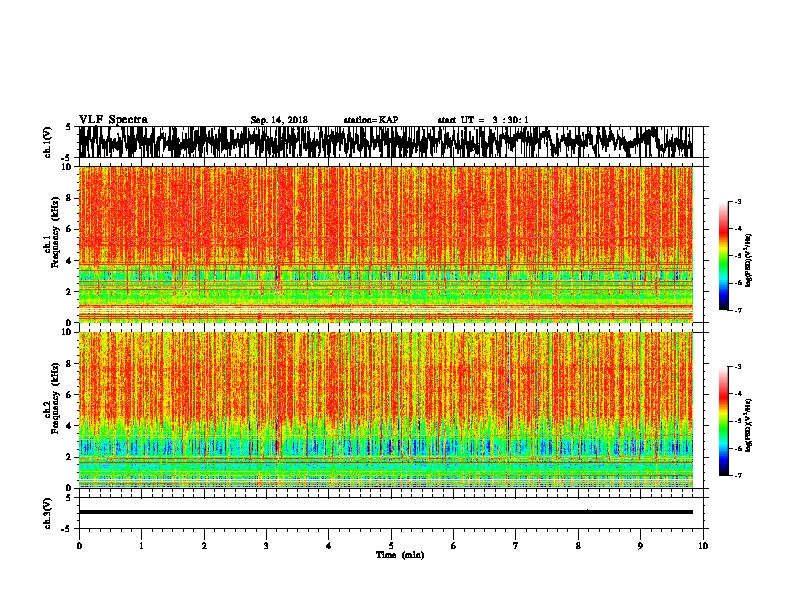Click the flat ch.3 voltage trace line
Screen dimensions: 792x612
pyautogui.click(x=386, y=512)
